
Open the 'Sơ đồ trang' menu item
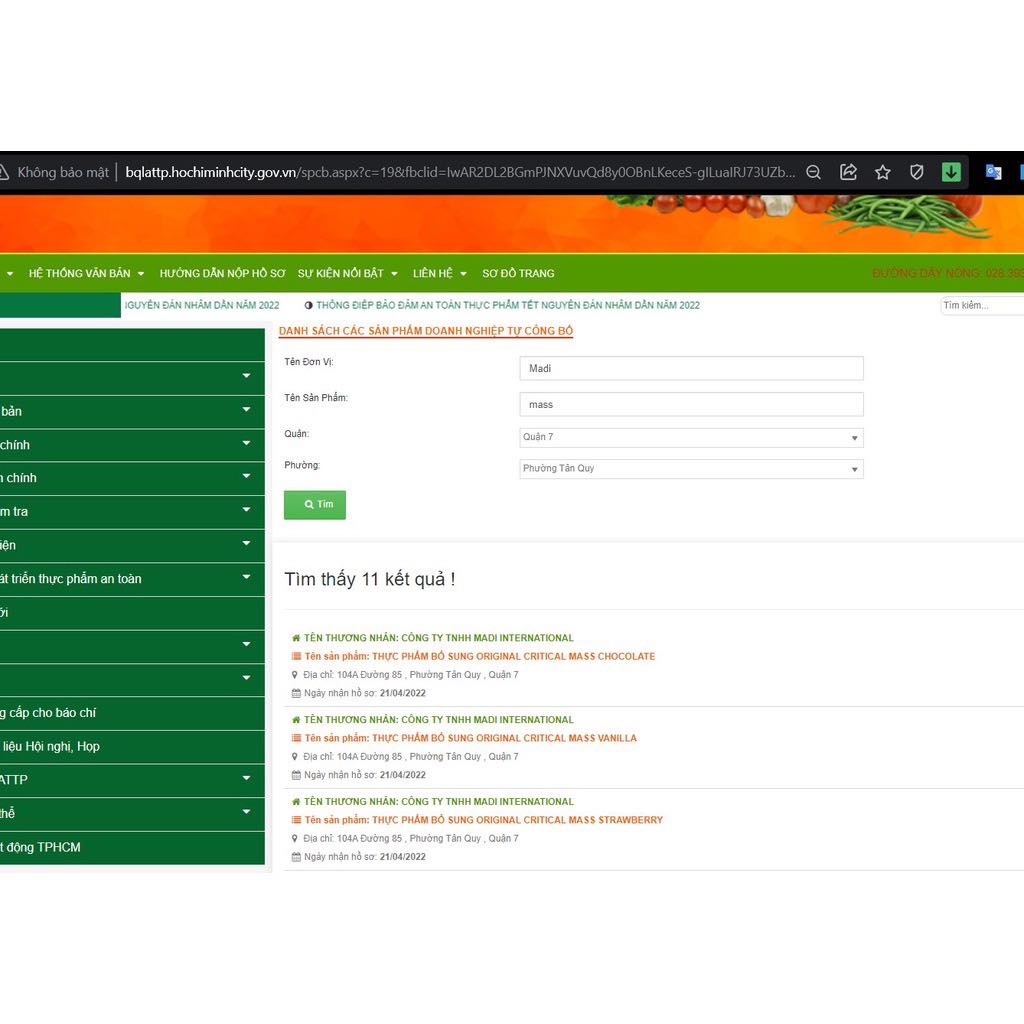(518, 273)
